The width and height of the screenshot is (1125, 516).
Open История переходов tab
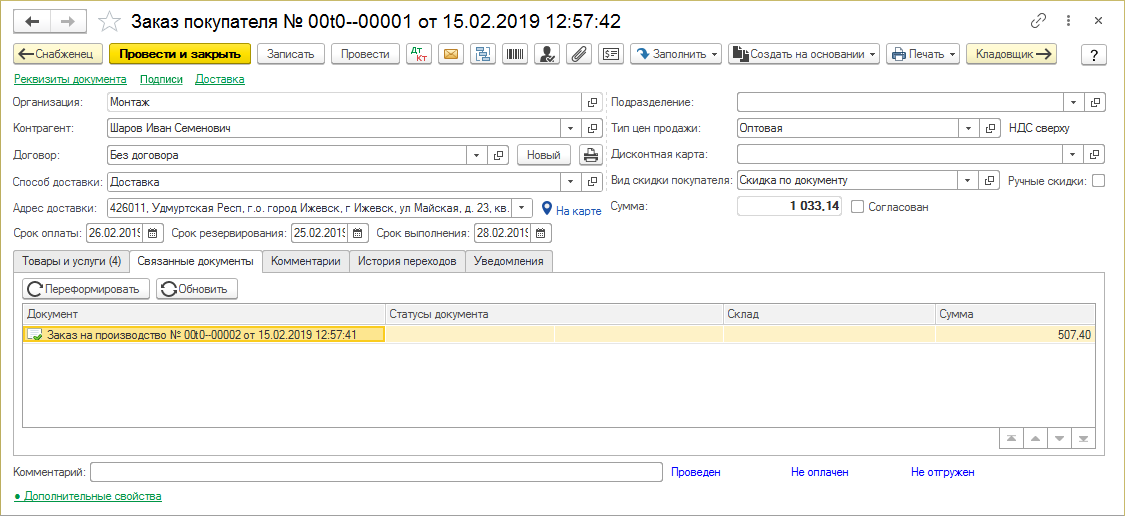tap(408, 261)
